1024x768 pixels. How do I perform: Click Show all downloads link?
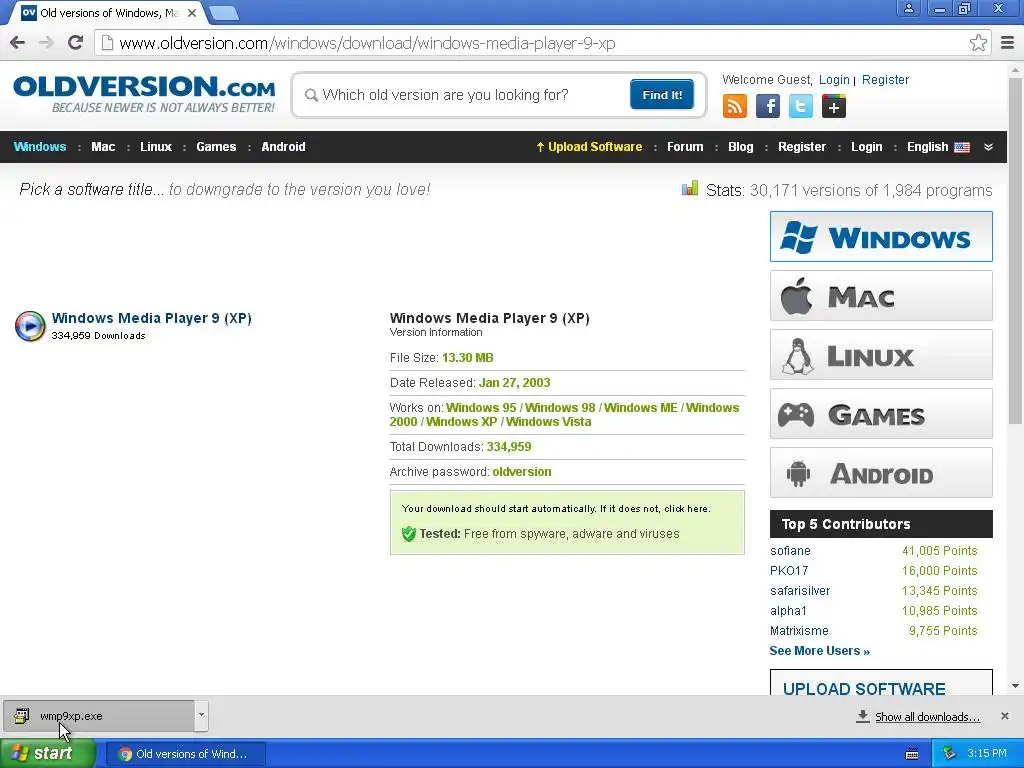click(927, 716)
